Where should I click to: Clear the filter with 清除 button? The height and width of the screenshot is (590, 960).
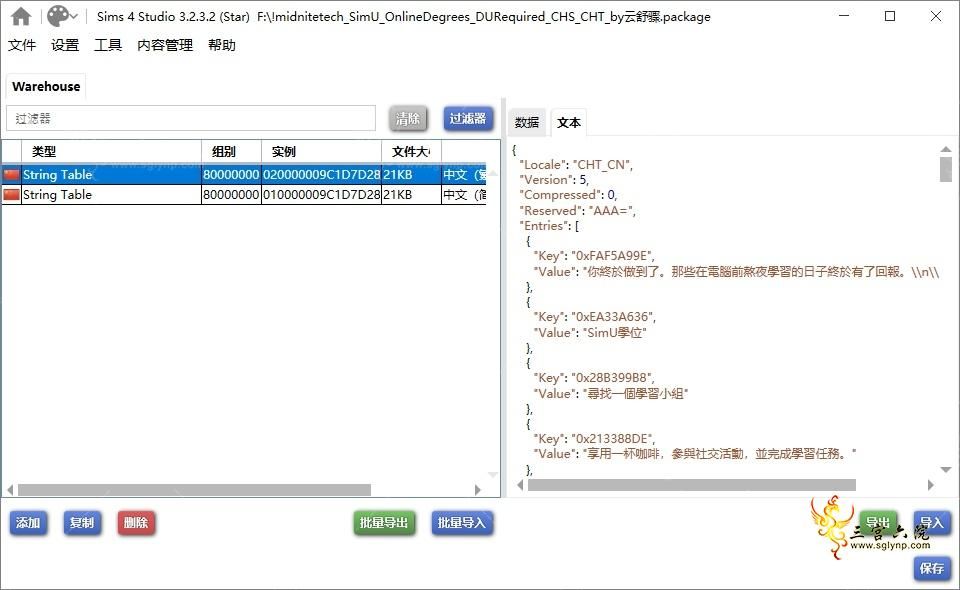408,118
